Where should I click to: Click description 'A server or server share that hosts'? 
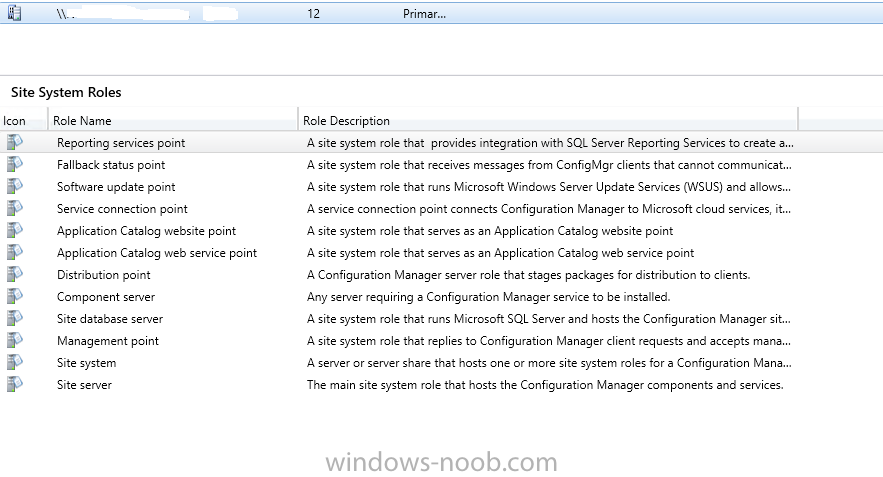coord(549,363)
